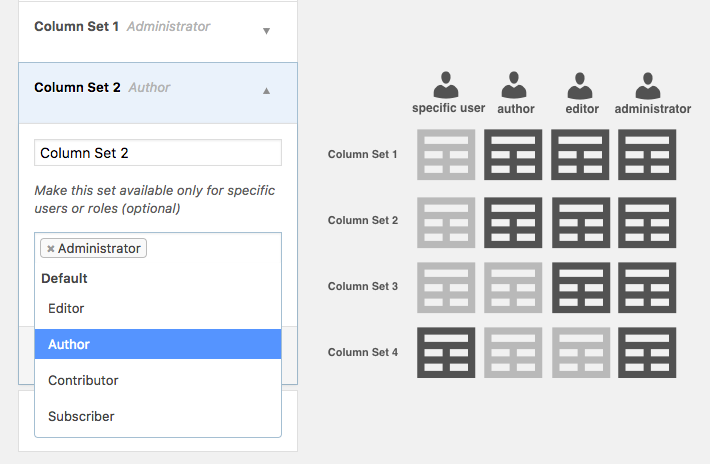Collapse Column Set 2 panel arrow

(266, 91)
